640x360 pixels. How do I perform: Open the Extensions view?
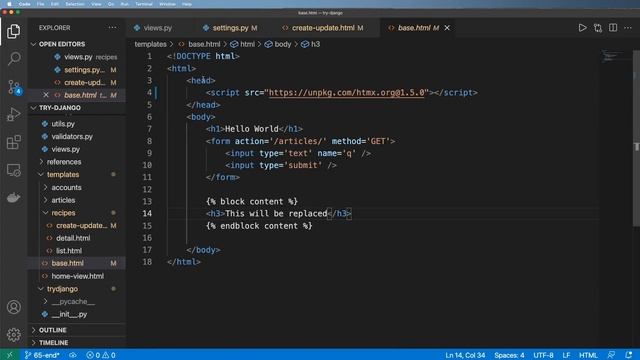click(13, 142)
